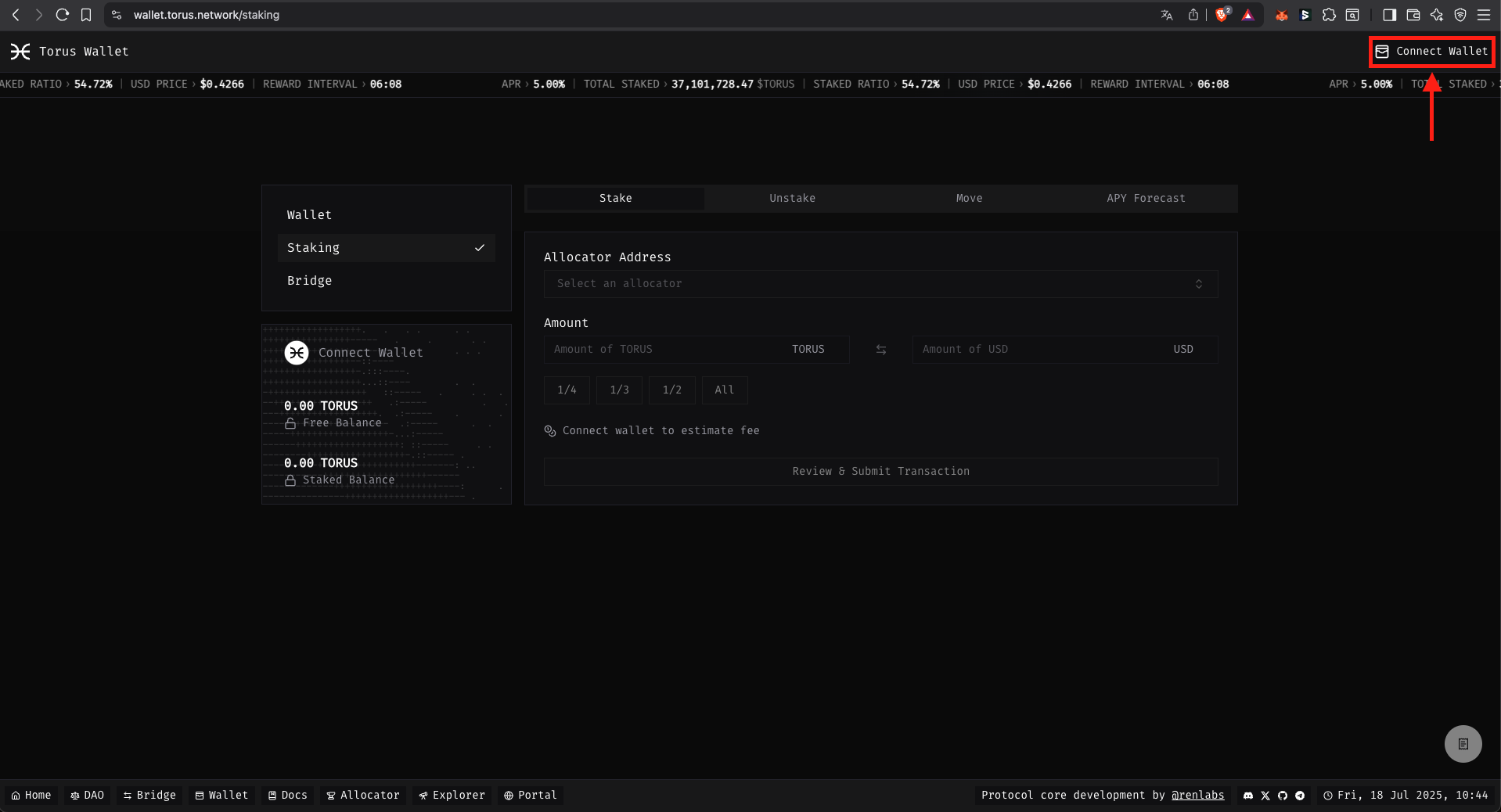Switch to the APY Forecast tab

click(x=1145, y=198)
